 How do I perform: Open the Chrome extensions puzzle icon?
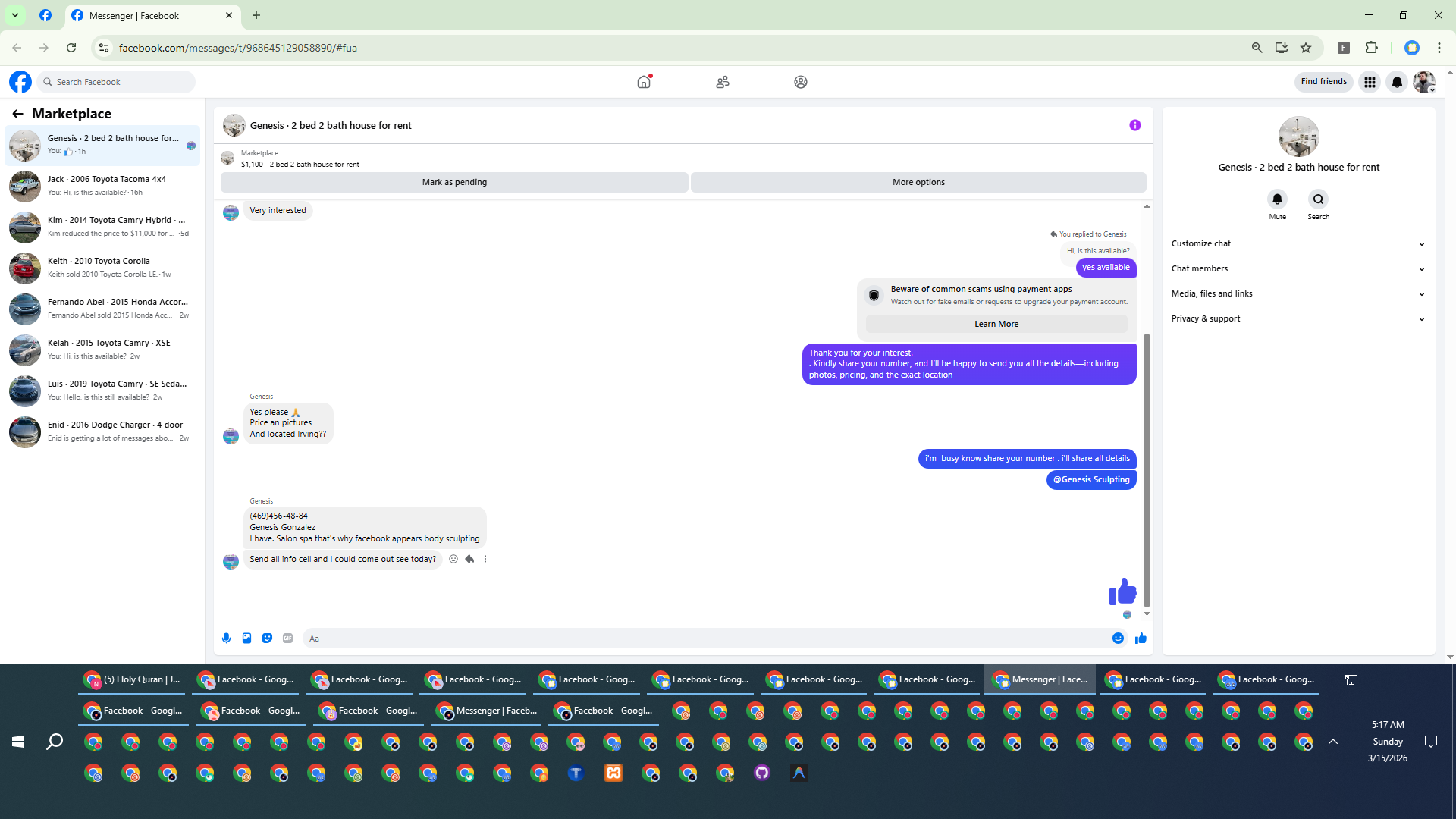(x=1371, y=48)
